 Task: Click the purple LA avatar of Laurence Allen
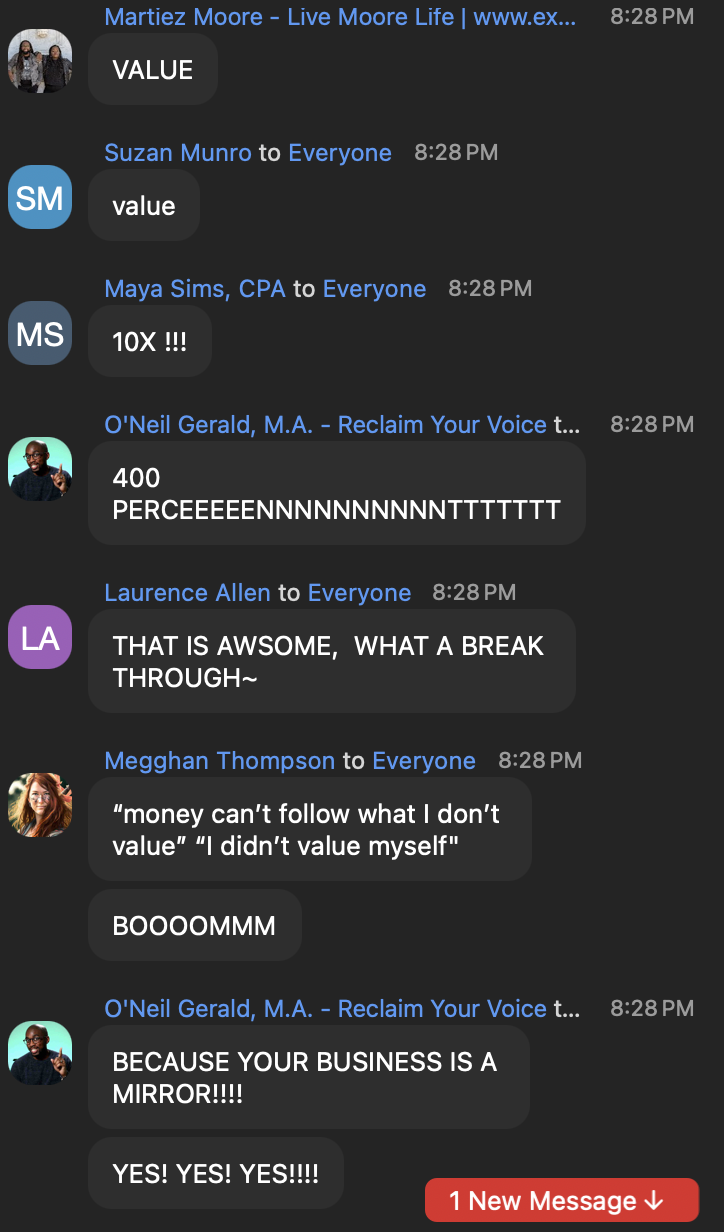40,638
